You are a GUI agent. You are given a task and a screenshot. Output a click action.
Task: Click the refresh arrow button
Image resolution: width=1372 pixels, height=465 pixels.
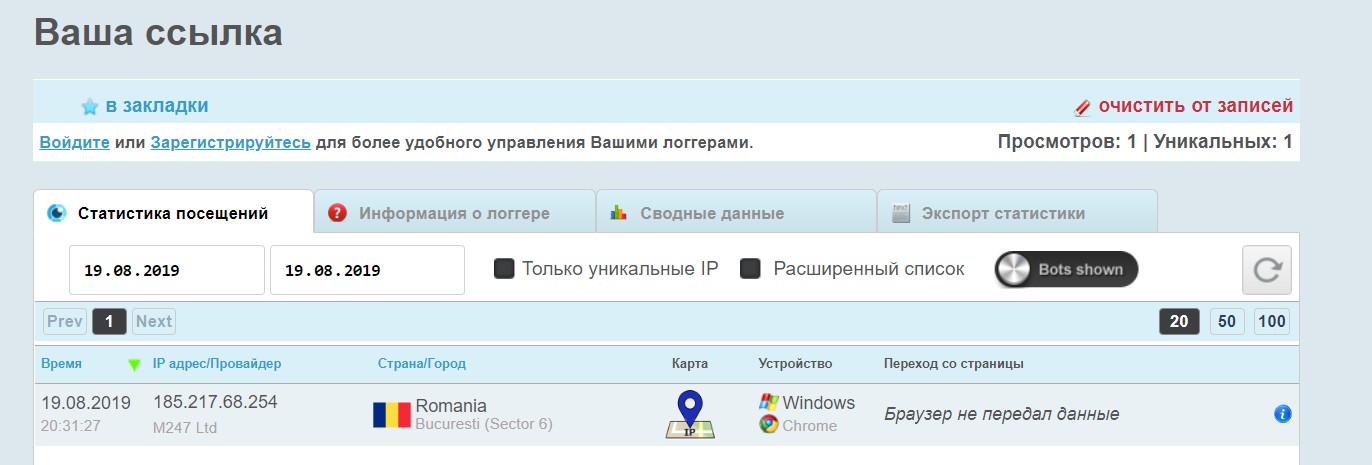(x=1267, y=270)
